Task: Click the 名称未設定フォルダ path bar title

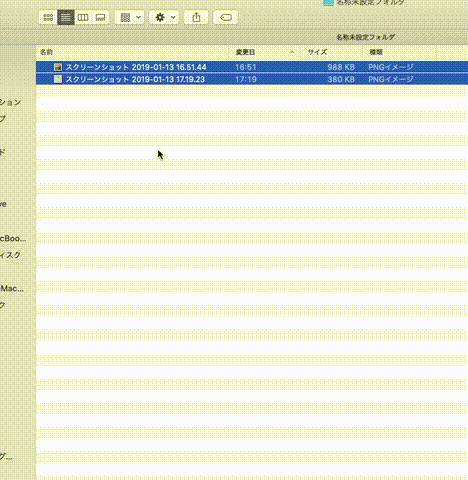Action: [365, 37]
